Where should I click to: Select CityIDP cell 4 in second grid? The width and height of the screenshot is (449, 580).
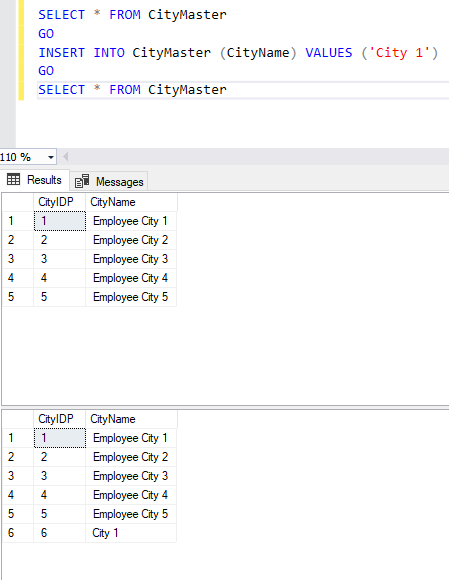[60, 495]
